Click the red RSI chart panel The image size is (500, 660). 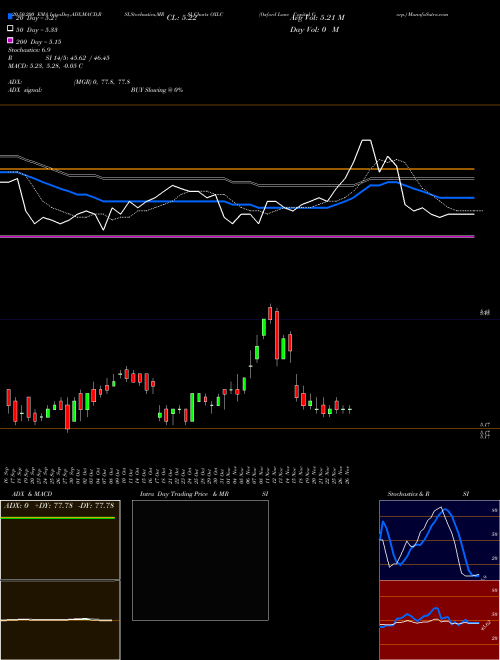point(439,620)
